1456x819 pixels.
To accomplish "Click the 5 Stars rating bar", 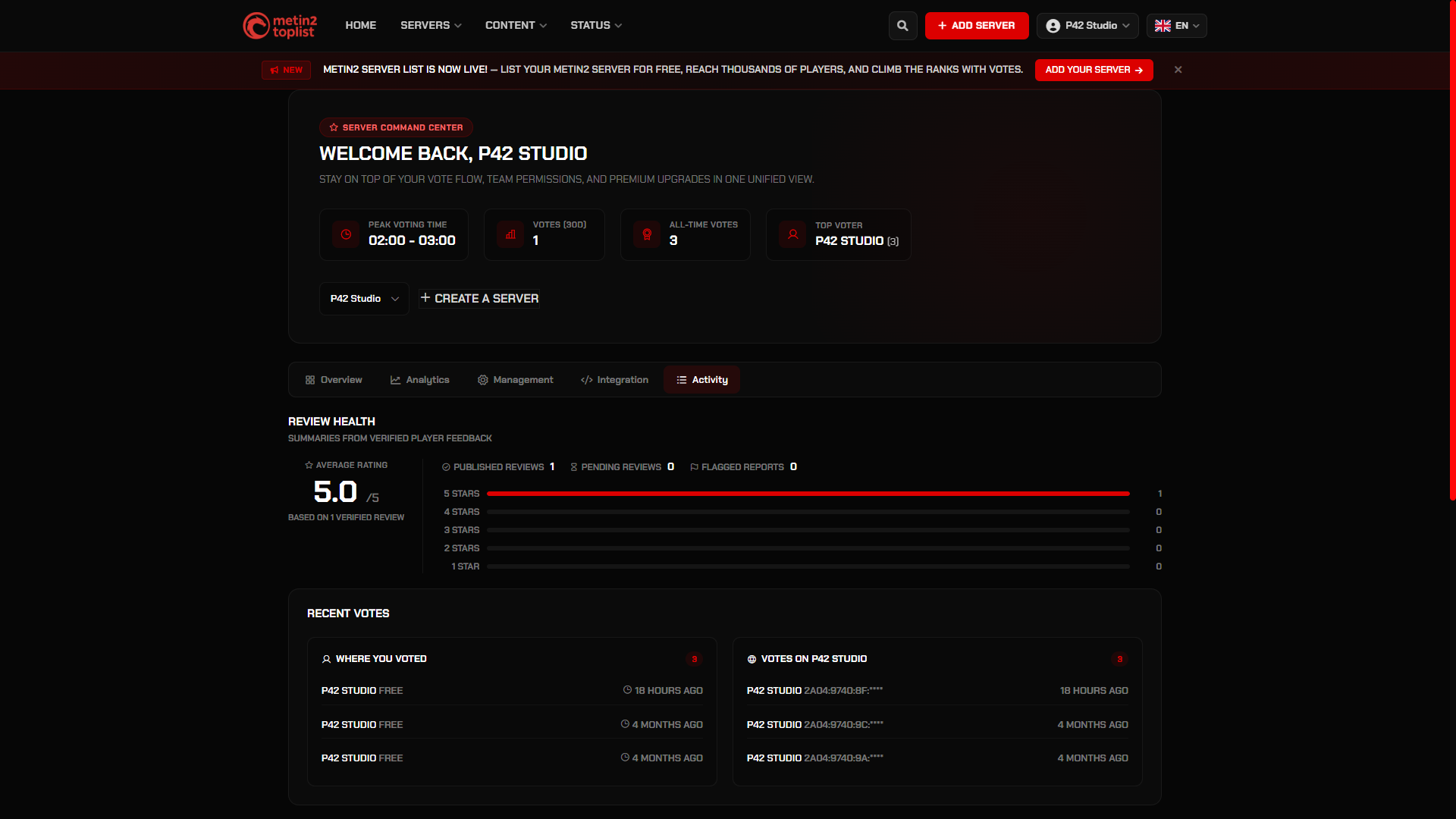I will coord(808,494).
